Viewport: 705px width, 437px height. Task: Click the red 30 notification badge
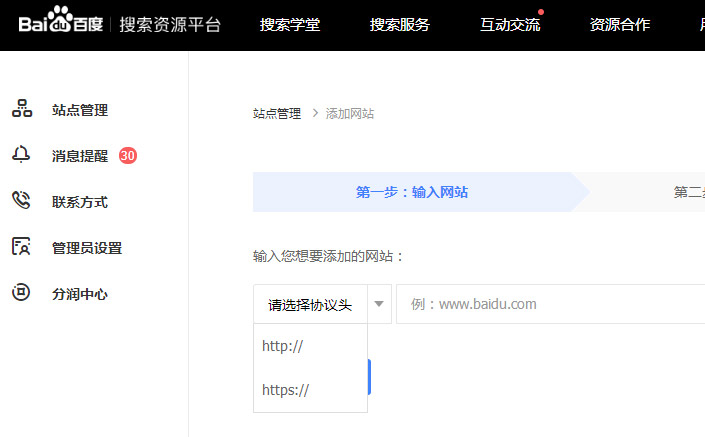click(128, 156)
